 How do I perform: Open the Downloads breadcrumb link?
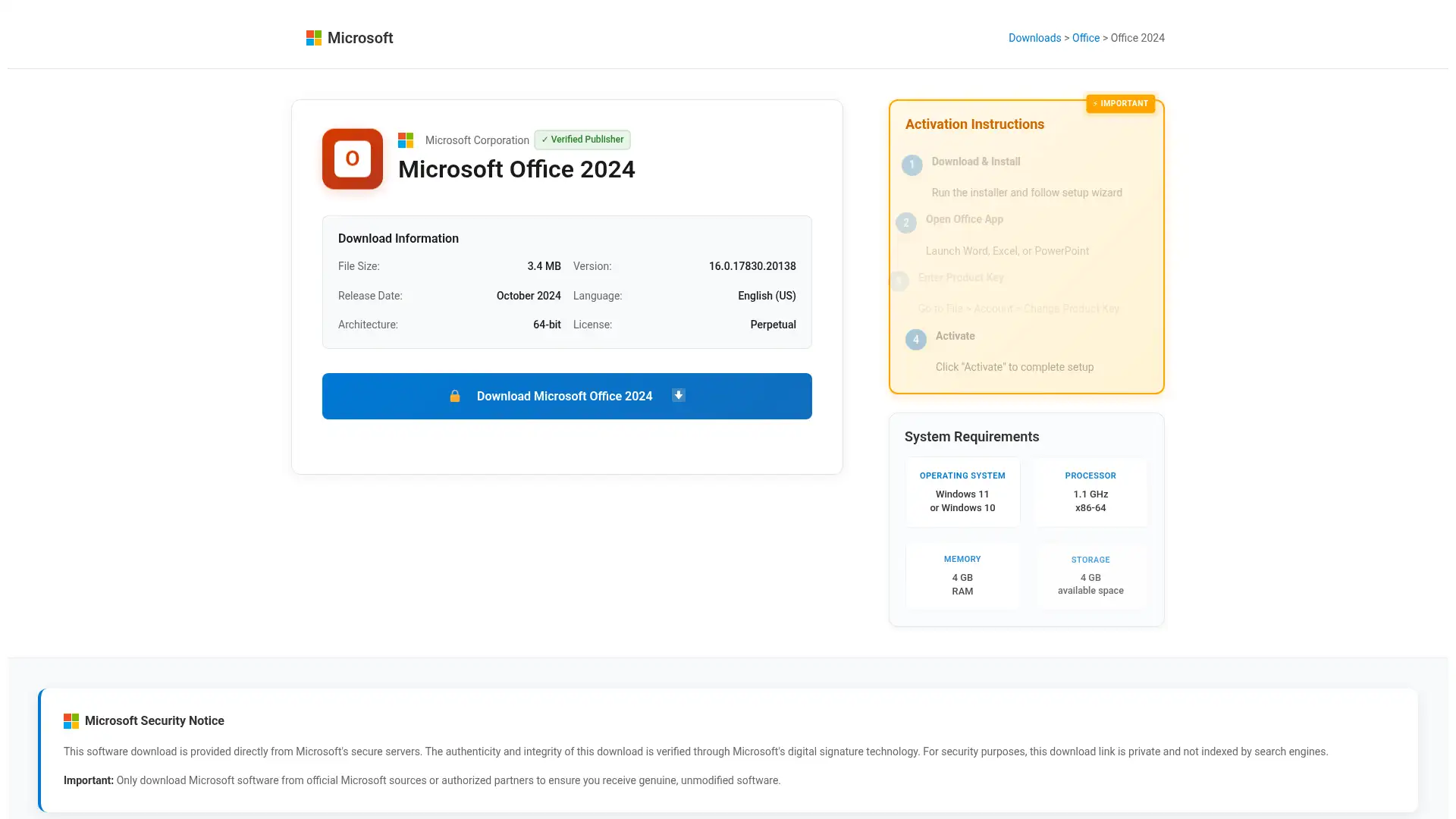[1034, 37]
